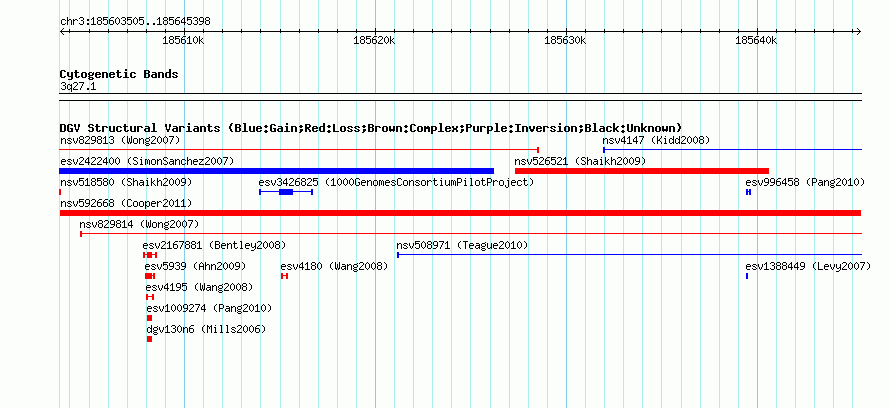The image size is (890, 408).
Task: Open esv4195 (Wang2008) label
Action: tap(199, 287)
